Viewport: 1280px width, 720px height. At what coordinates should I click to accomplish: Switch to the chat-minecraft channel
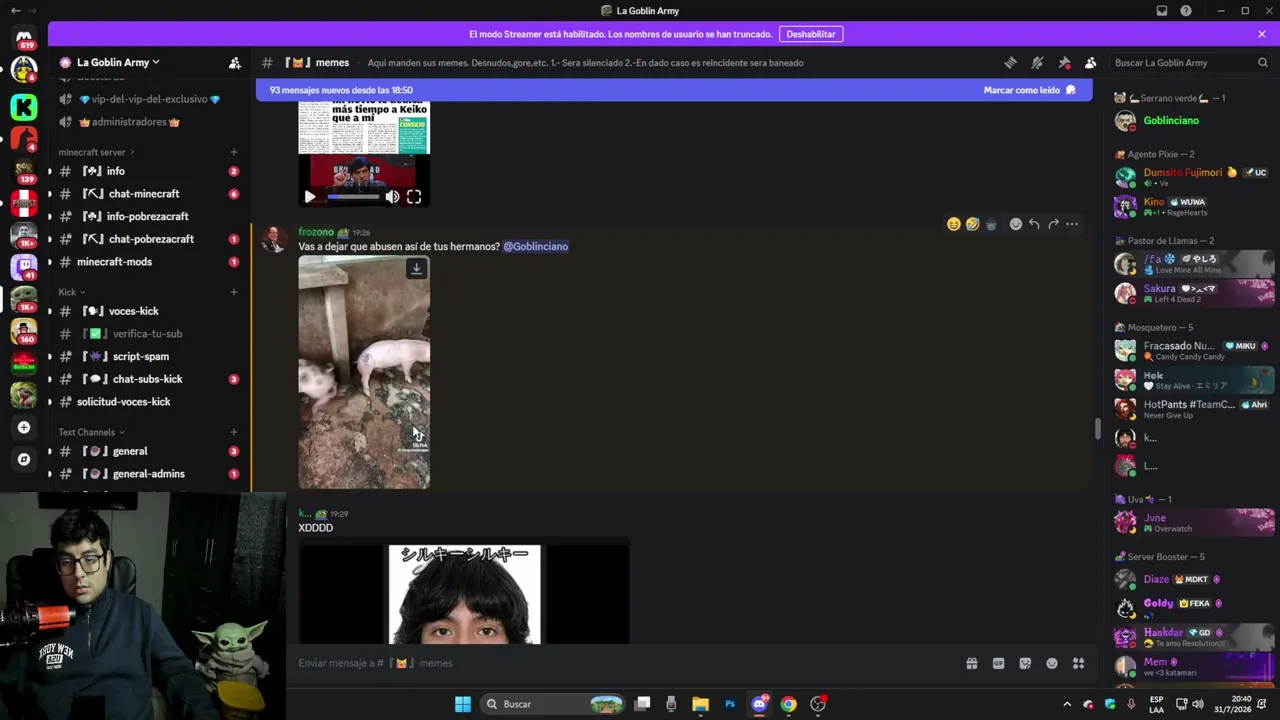(x=148, y=194)
